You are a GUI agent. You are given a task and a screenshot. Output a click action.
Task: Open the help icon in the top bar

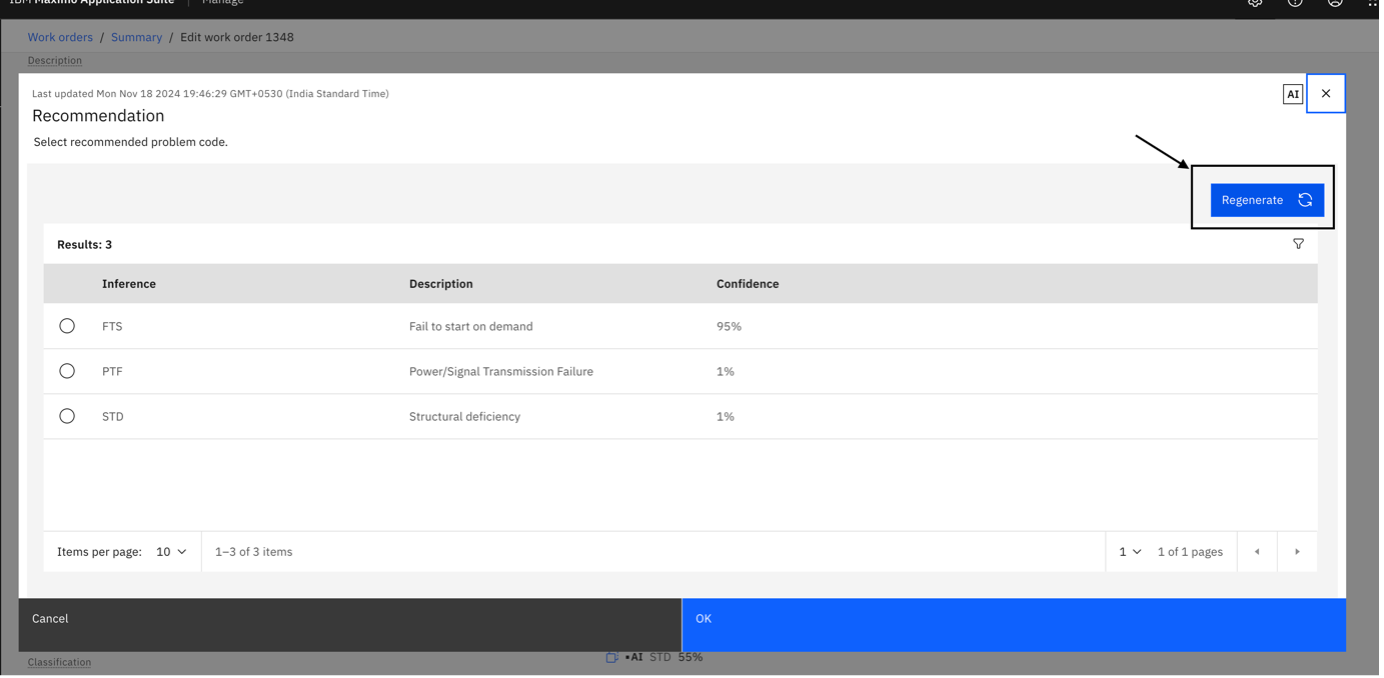[1295, 3]
